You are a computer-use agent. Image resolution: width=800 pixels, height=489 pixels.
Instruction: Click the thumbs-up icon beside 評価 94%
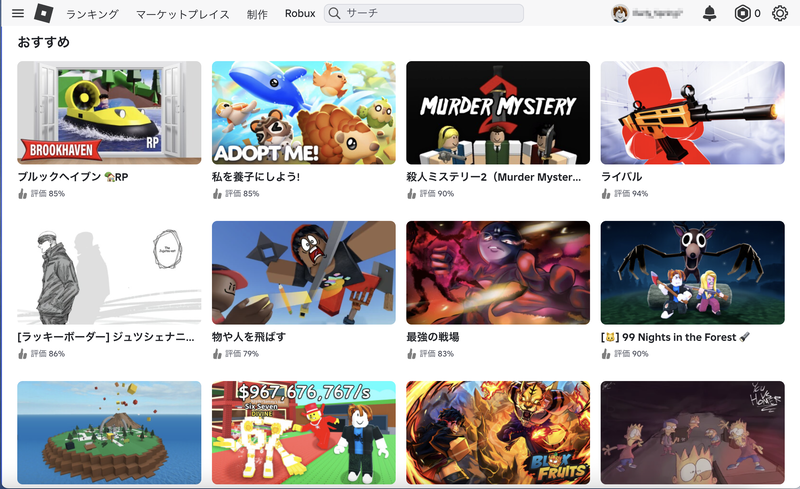606,193
